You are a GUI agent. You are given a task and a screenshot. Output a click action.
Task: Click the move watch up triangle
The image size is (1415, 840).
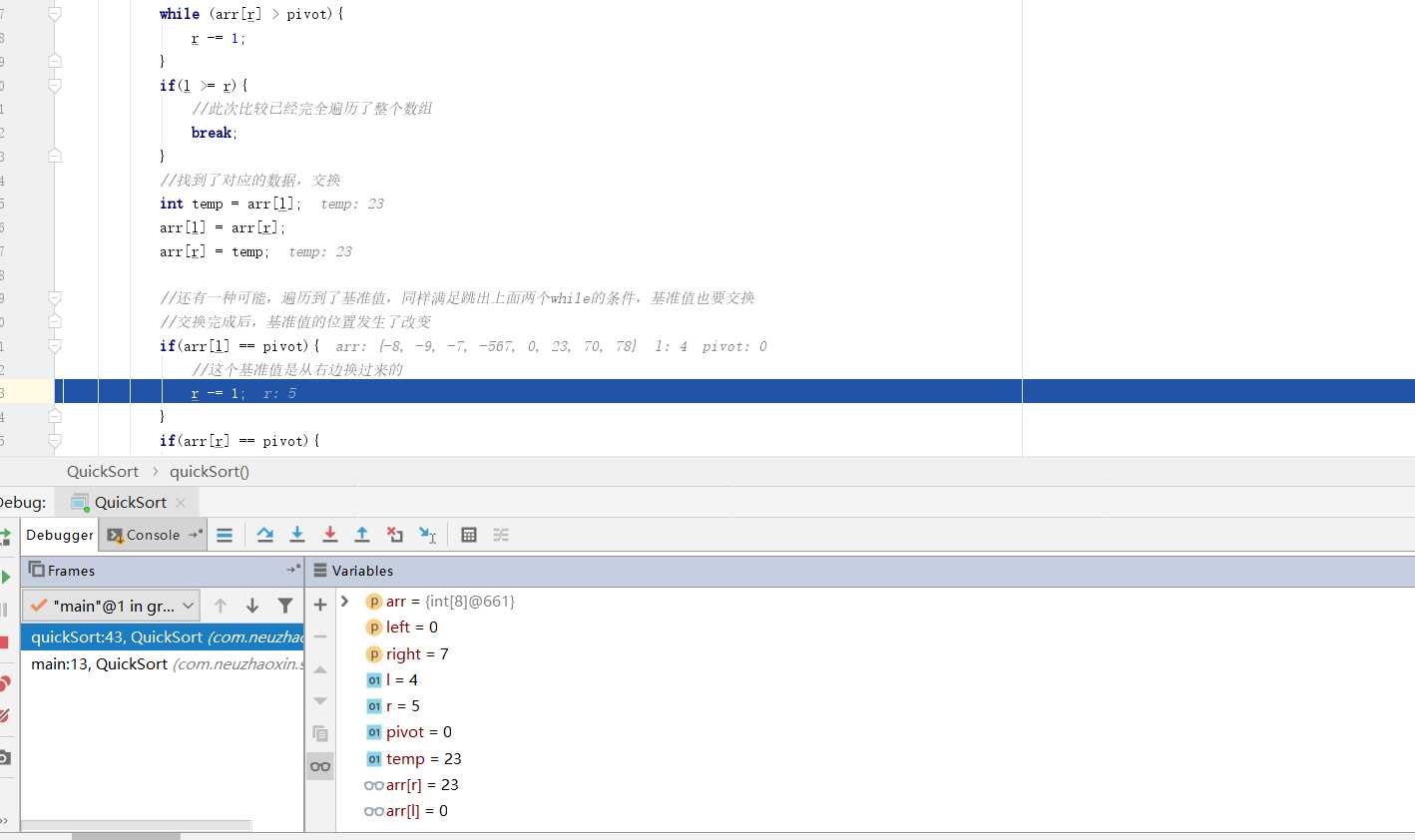coord(320,669)
